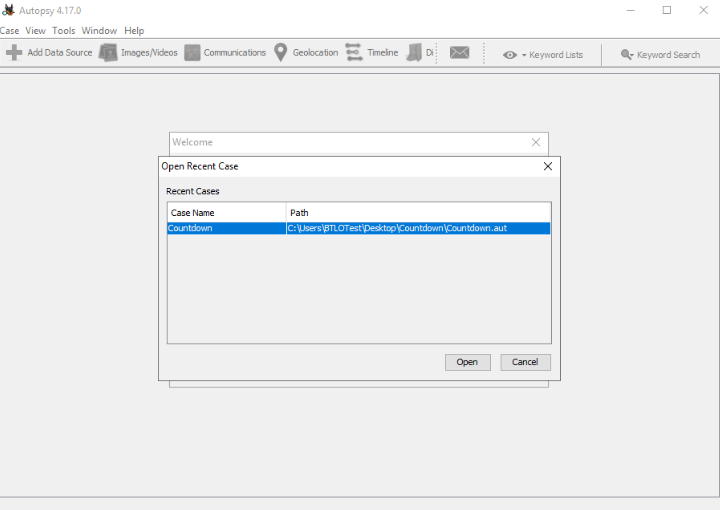The height and width of the screenshot is (510, 720).
Task: Select the Countdown case row
Action: 359,228
